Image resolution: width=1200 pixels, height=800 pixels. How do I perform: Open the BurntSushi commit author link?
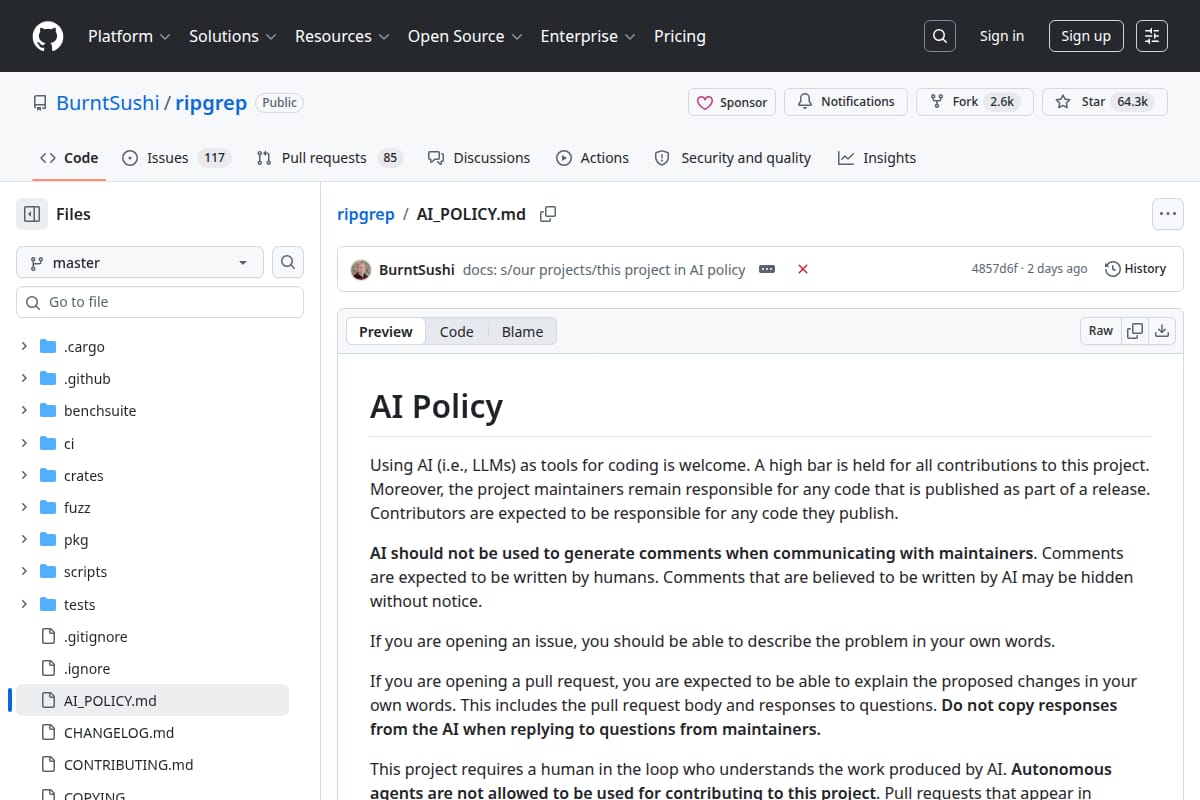coord(417,269)
